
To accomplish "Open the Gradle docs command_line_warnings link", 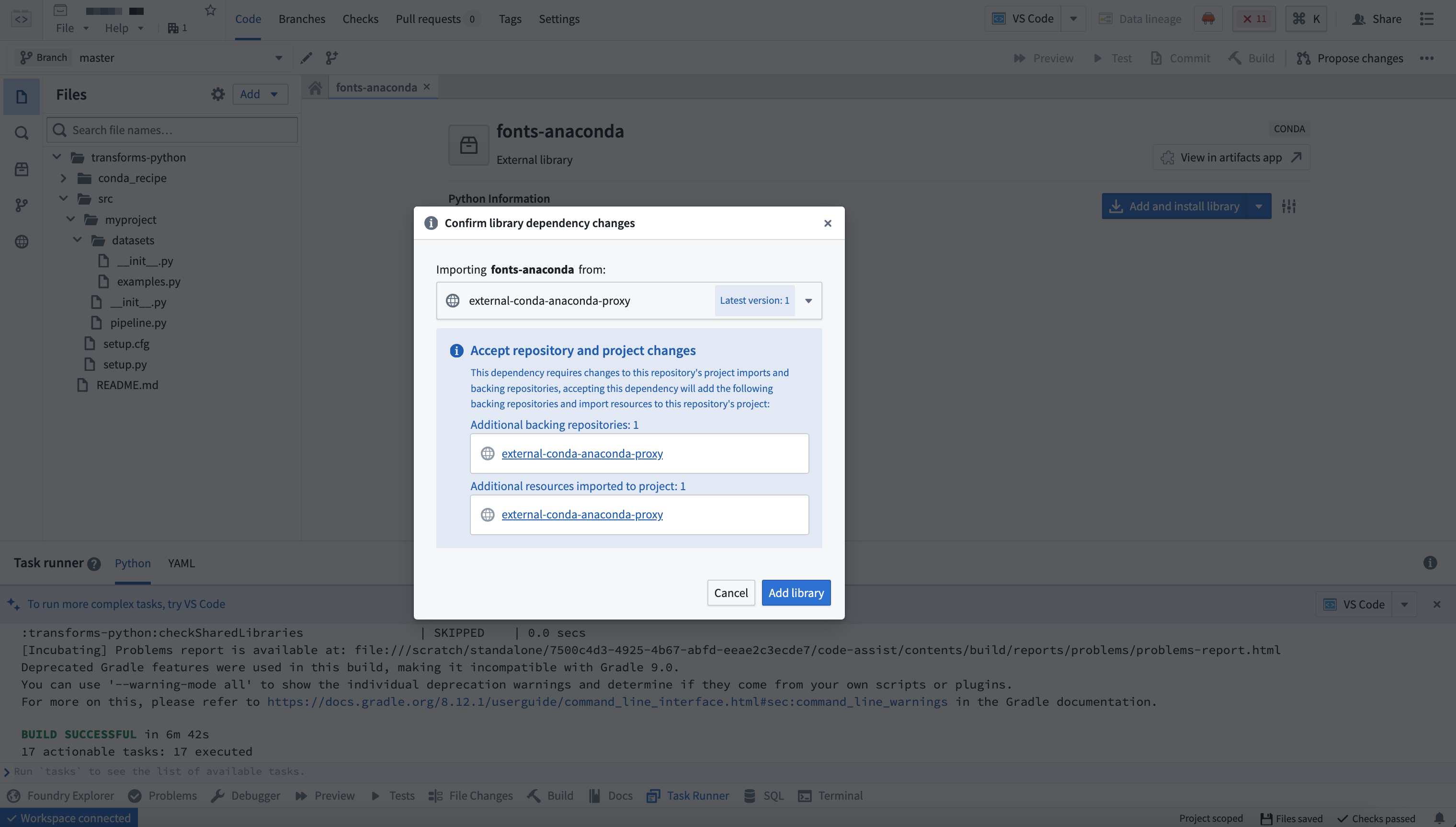I will (x=607, y=701).
